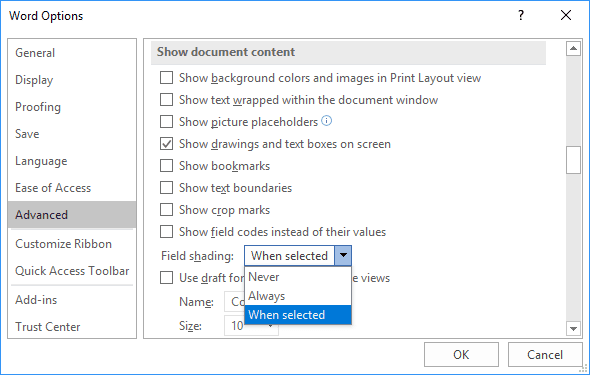Collapse the Field shading dropdown arrow
Viewport: 590px width, 375px height.
(343, 256)
